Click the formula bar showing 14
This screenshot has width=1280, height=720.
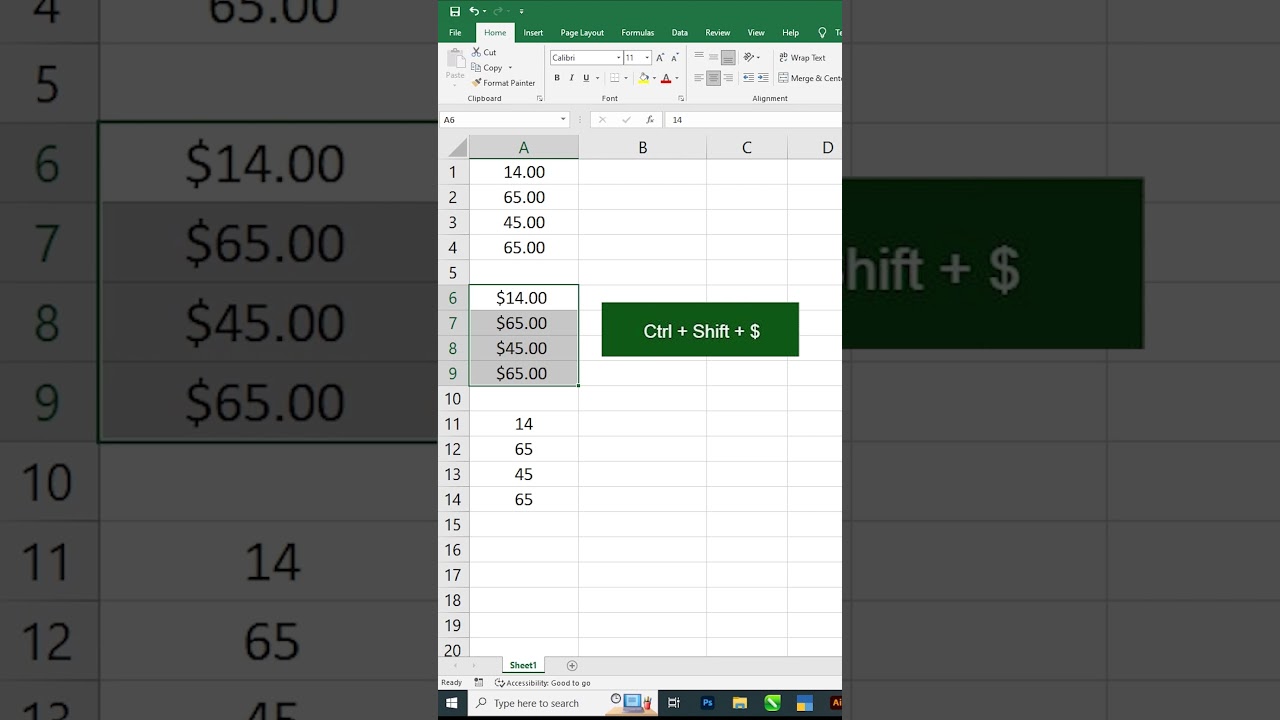pos(754,120)
